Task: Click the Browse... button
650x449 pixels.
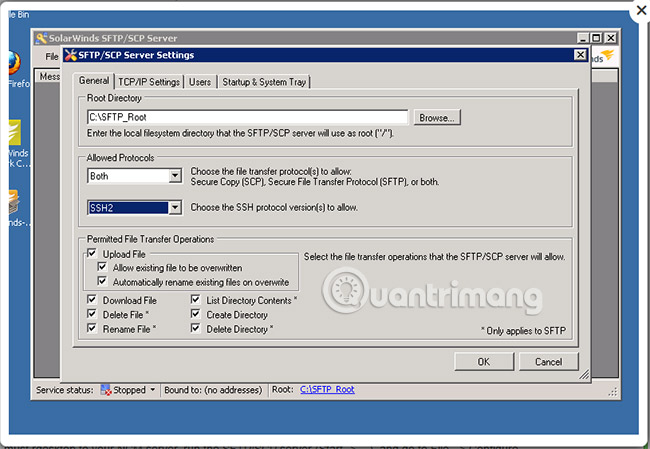Action: coord(437,118)
